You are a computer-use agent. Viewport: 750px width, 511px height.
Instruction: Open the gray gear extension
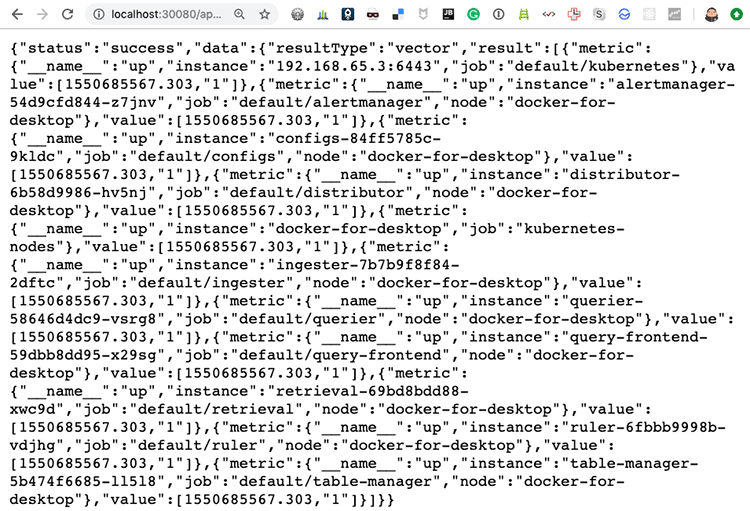(x=298, y=14)
